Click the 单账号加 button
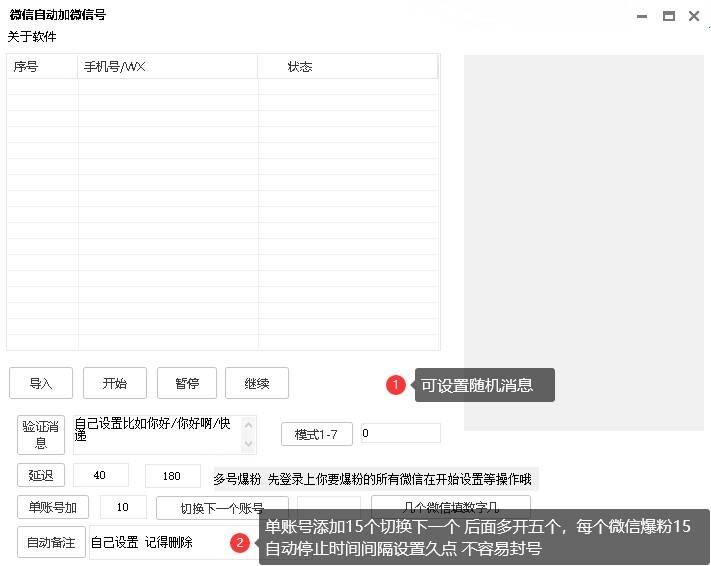Screen dimensions: 711x566 (52, 507)
